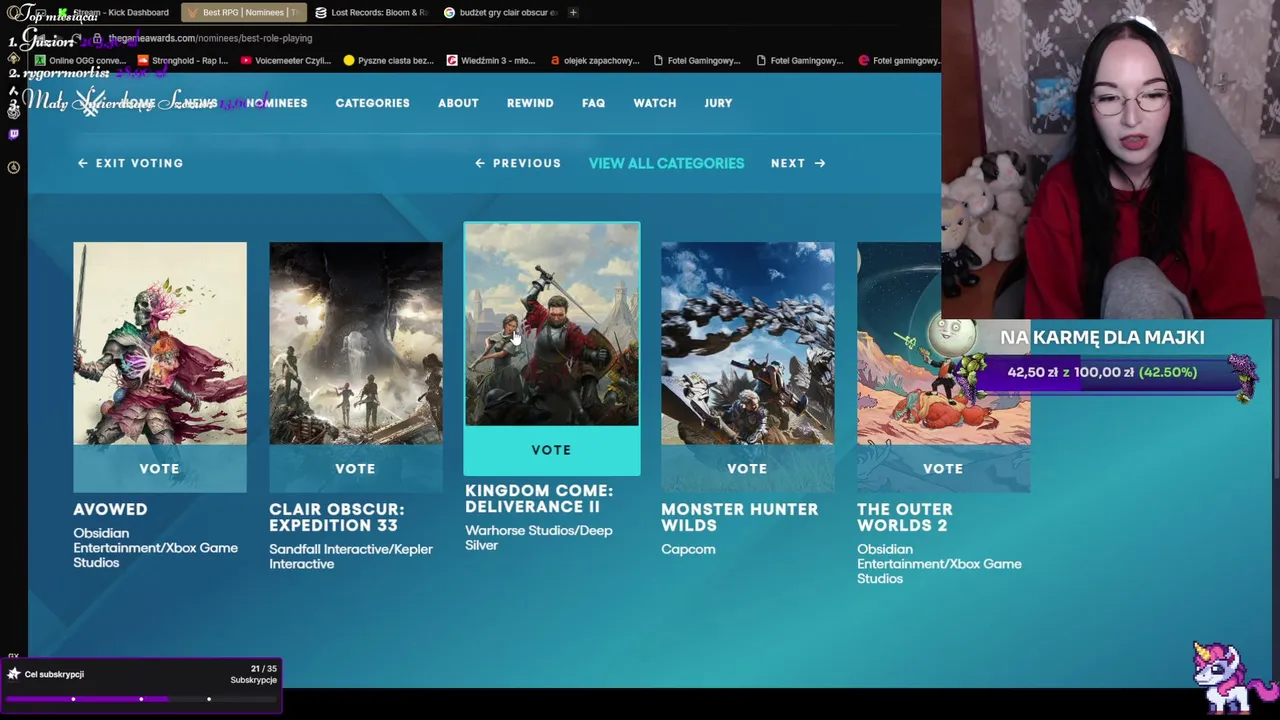Open the budżet gry clair obscur tab
The image size is (1280, 720).
coord(500,12)
